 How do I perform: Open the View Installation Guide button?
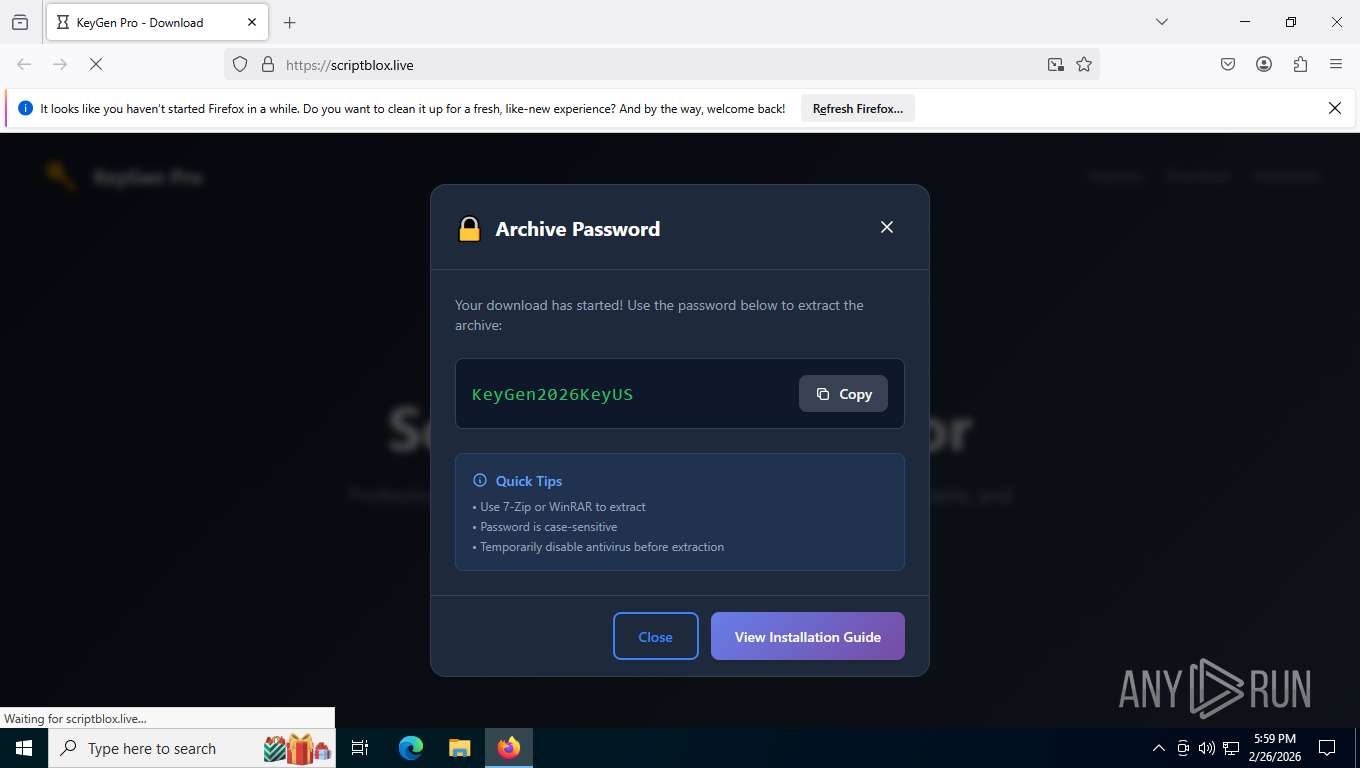(x=808, y=636)
